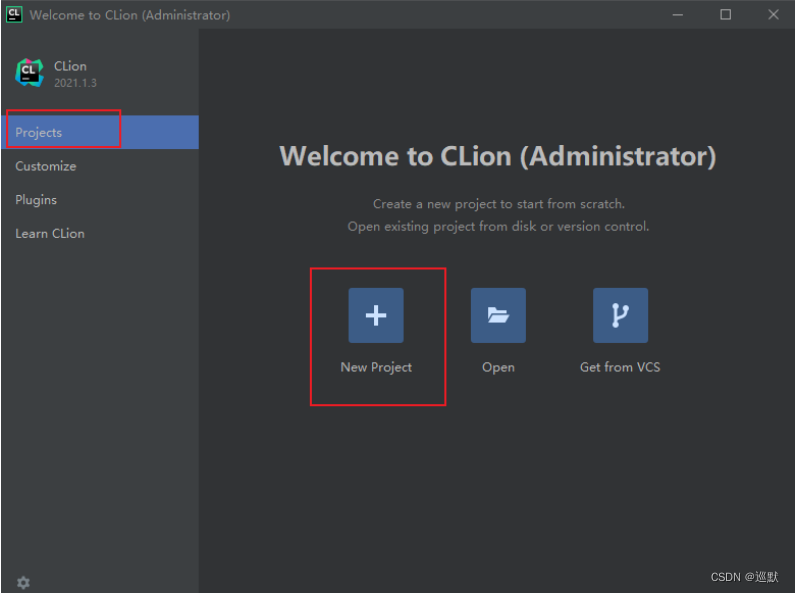This screenshot has width=795, height=593.
Task: Click the CLion title bar app icon
Action: point(14,14)
